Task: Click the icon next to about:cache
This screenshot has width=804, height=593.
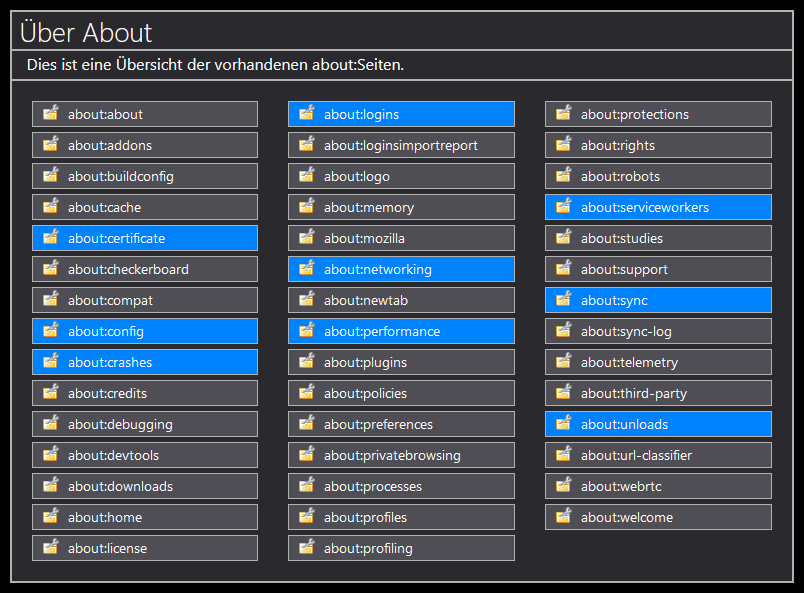Action: pyautogui.click(x=50, y=207)
